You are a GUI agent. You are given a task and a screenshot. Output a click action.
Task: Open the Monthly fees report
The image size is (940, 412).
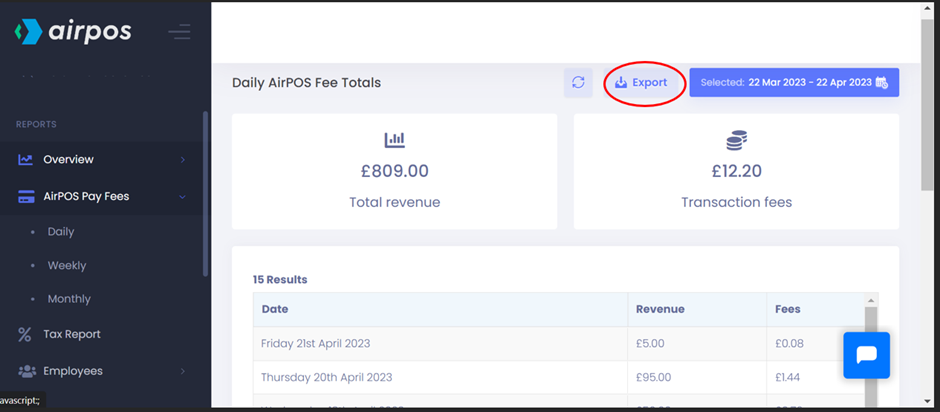pos(69,299)
